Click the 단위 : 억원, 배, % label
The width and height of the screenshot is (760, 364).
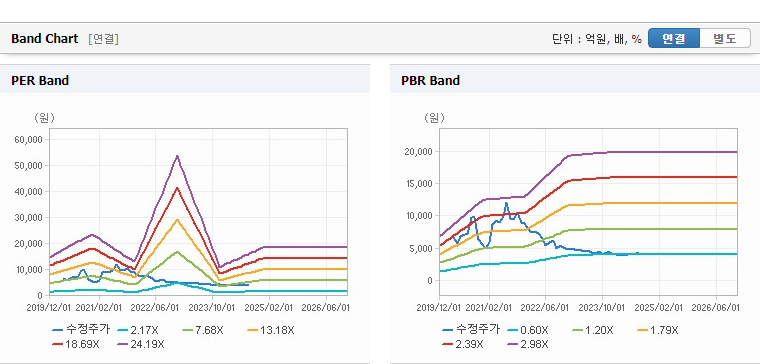coord(597,39)
